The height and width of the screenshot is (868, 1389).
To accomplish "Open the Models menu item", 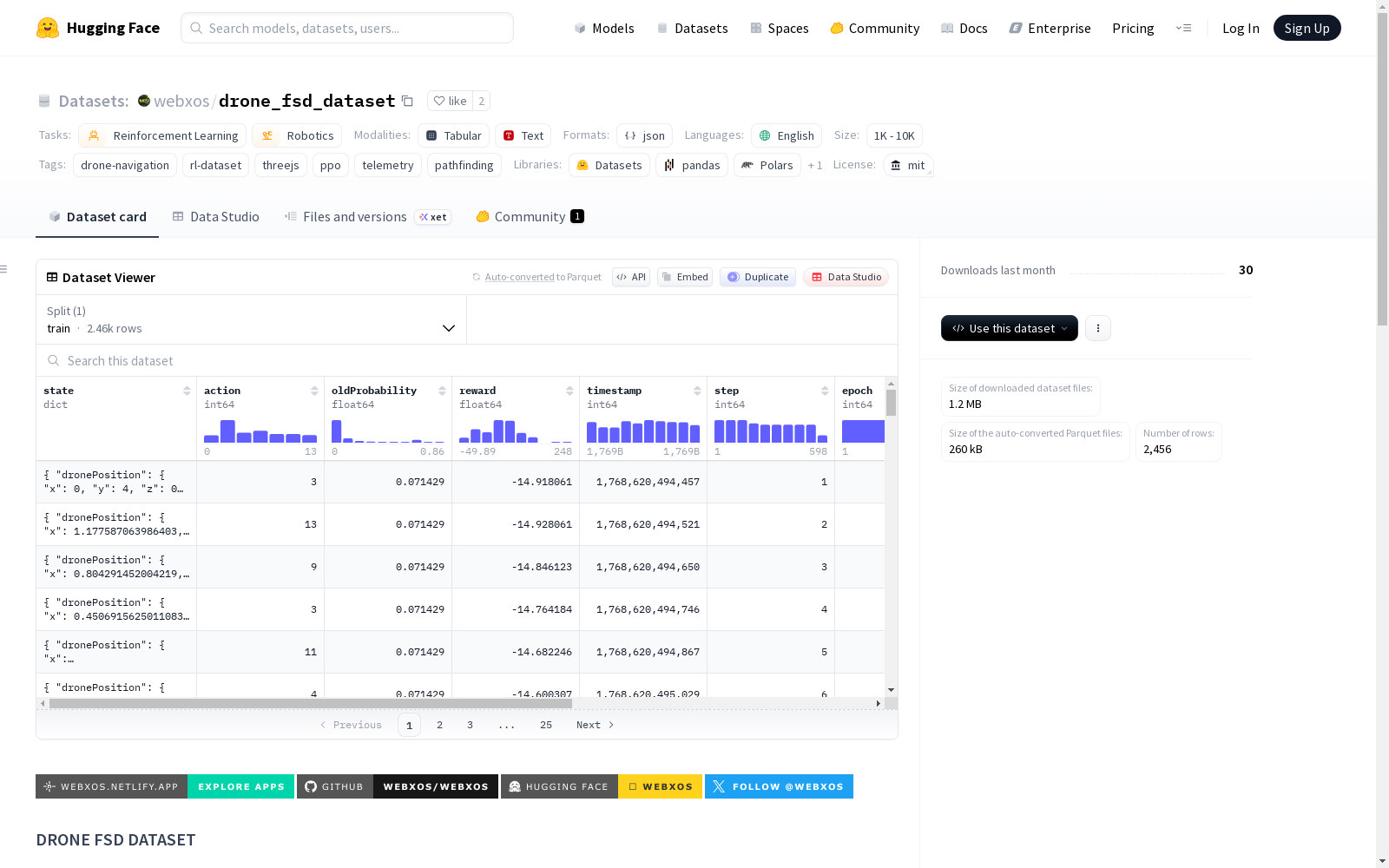I will pyautogui.click(x=604, y=28).
